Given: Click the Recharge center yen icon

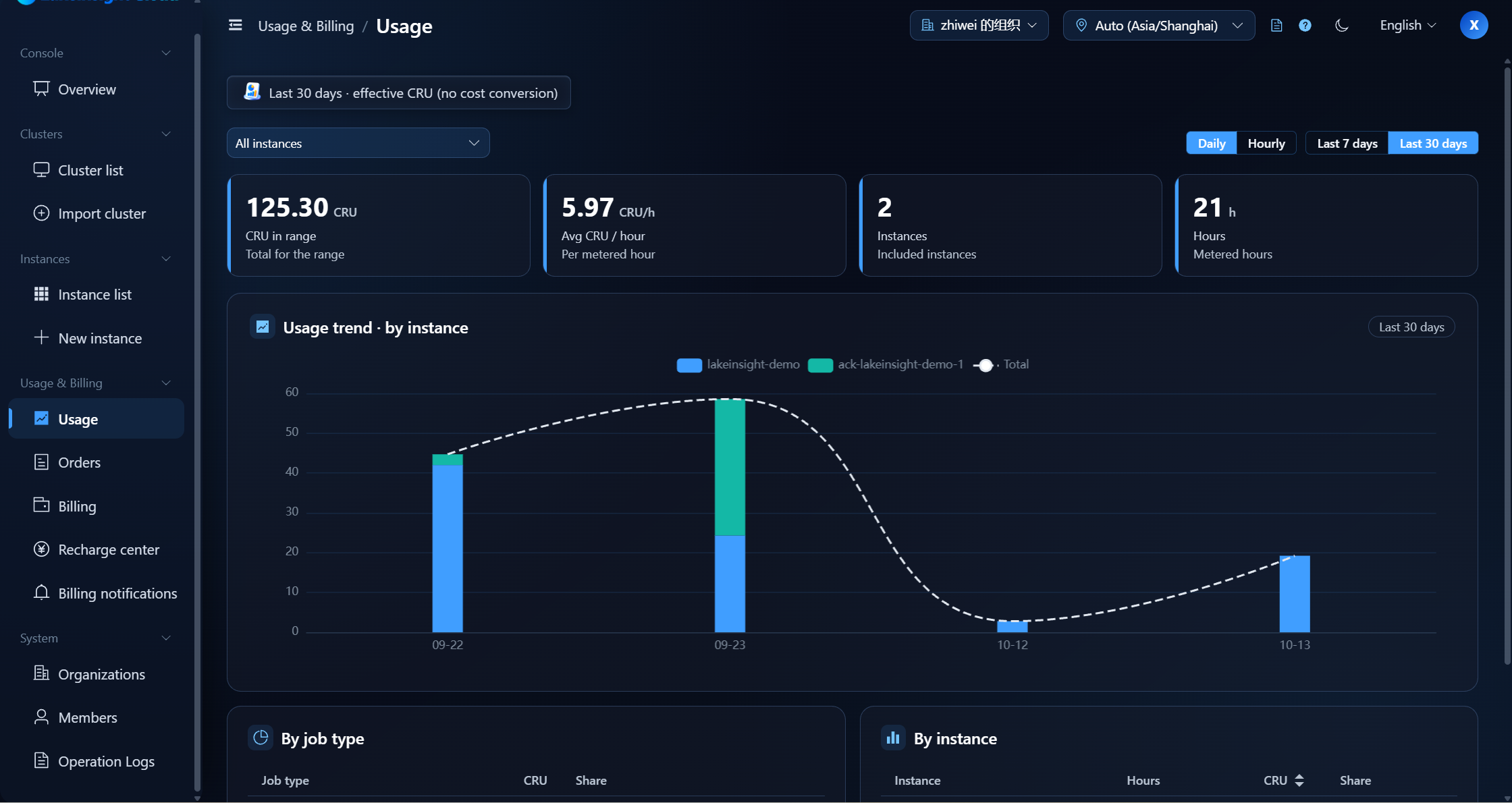Looking at the screenshot, I should click(41, 549).
